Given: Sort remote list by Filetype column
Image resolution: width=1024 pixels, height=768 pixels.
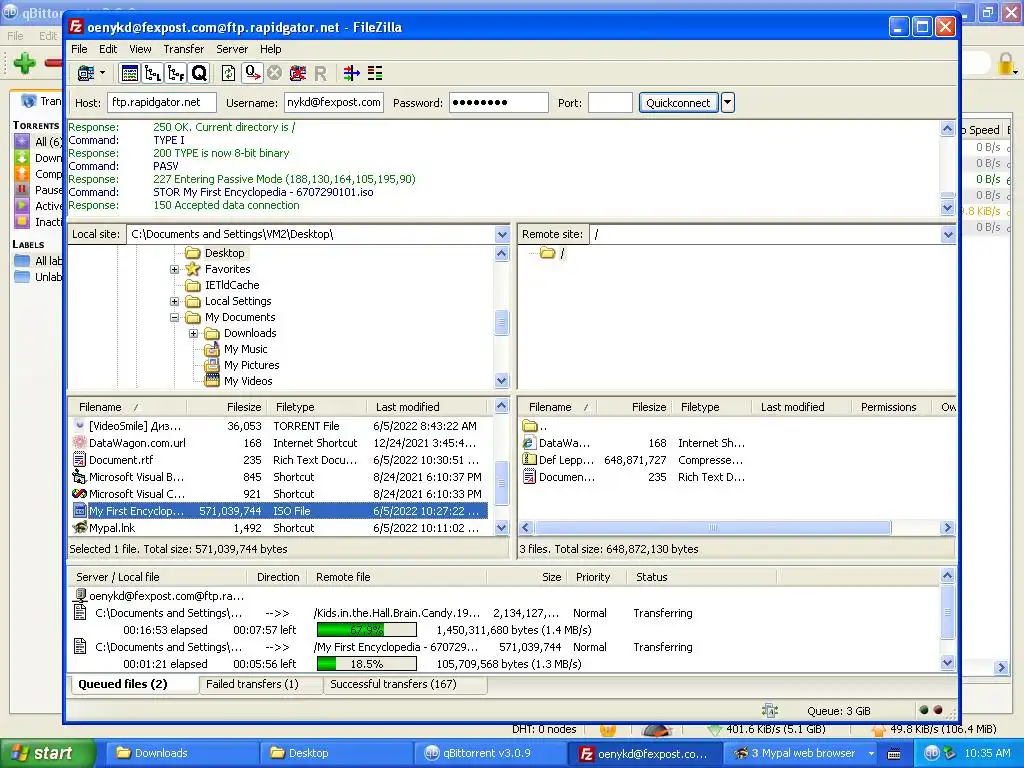Looking at the screenshot, I should click(711, 407).
